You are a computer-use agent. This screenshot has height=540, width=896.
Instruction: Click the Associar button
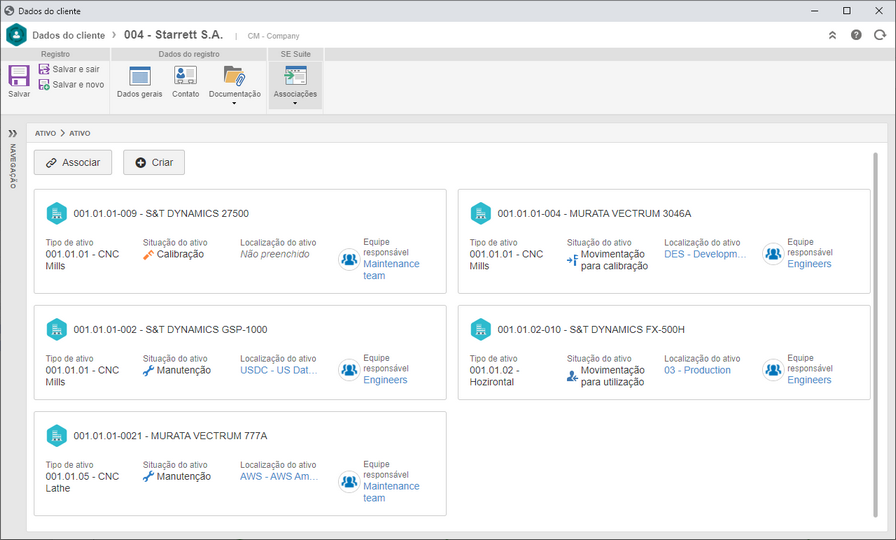tap(73, 162)
